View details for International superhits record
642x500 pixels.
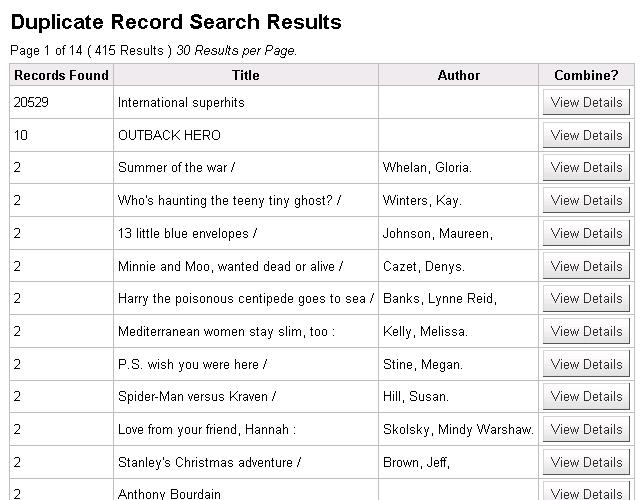(x=586, y=102)
